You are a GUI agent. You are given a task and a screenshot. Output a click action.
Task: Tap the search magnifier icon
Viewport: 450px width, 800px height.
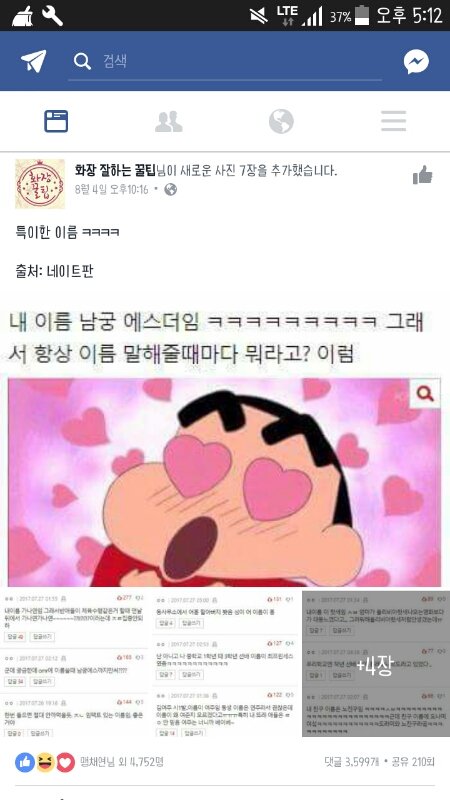(x=82, y=61)
